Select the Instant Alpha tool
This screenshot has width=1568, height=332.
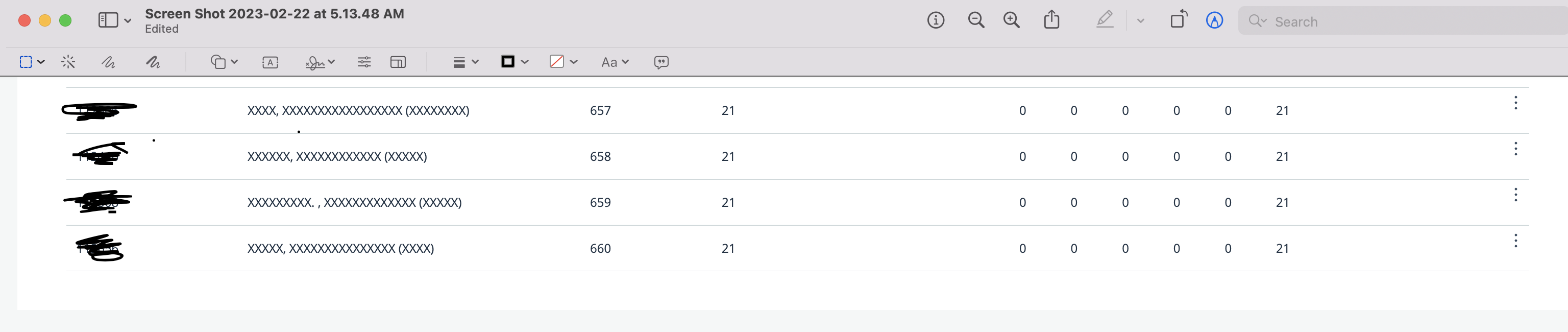67,61
